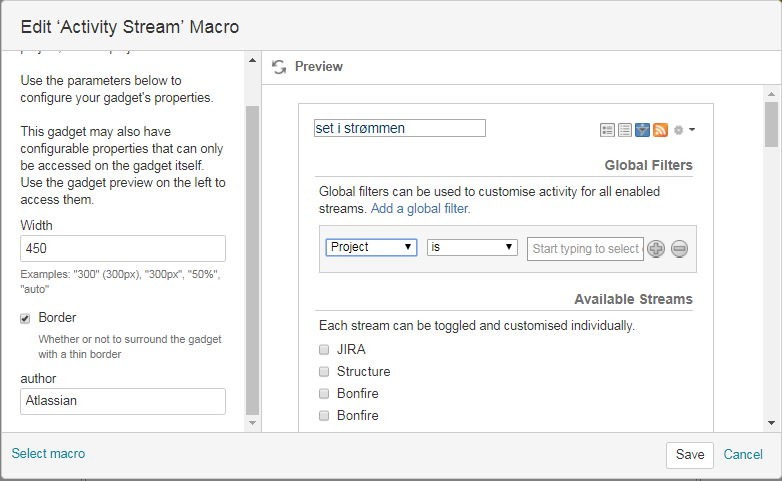Click 'Add a global filter' link

(420, 209)
